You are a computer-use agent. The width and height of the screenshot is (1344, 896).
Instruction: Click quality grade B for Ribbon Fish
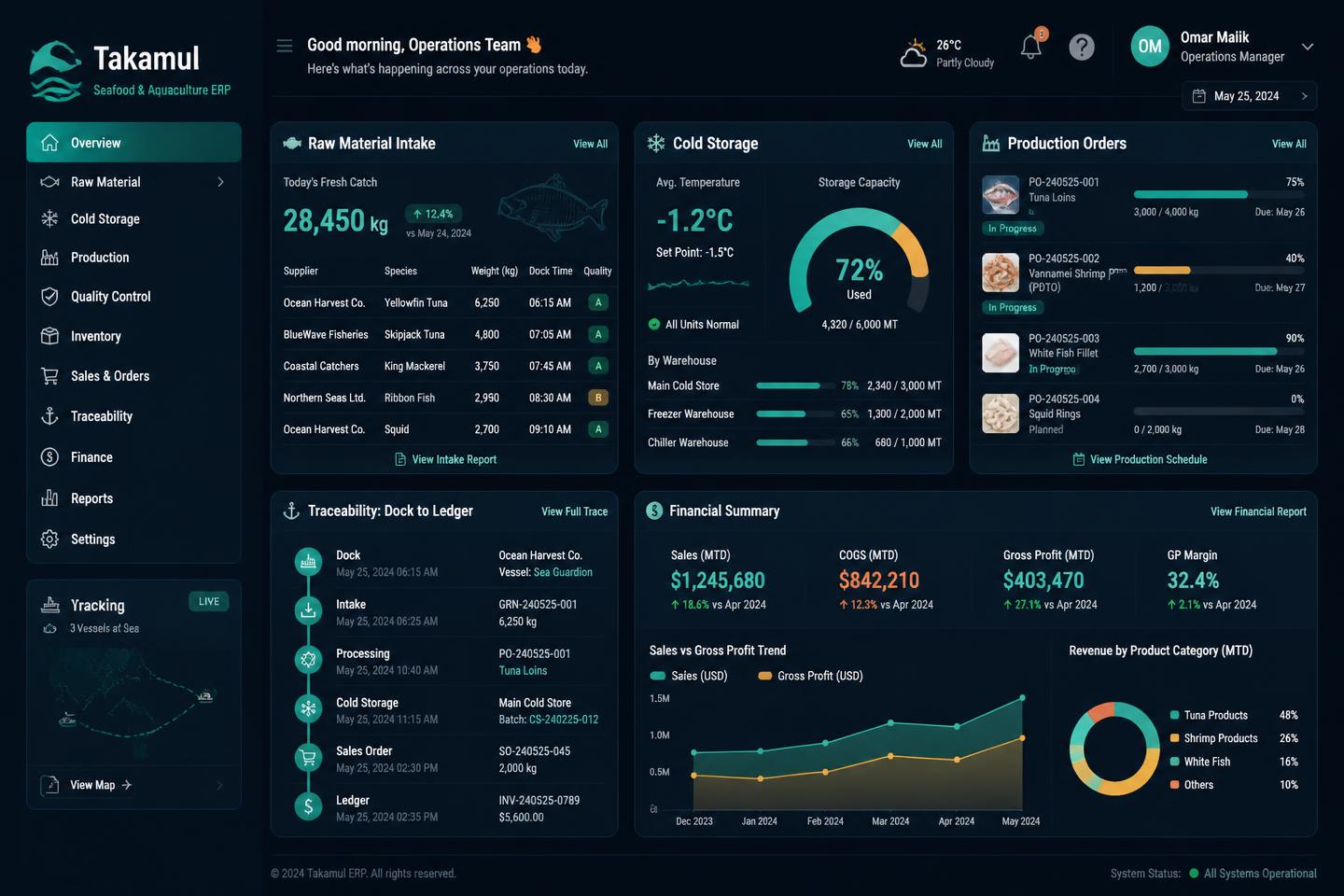pyautogui.click(x=598, y=398)
